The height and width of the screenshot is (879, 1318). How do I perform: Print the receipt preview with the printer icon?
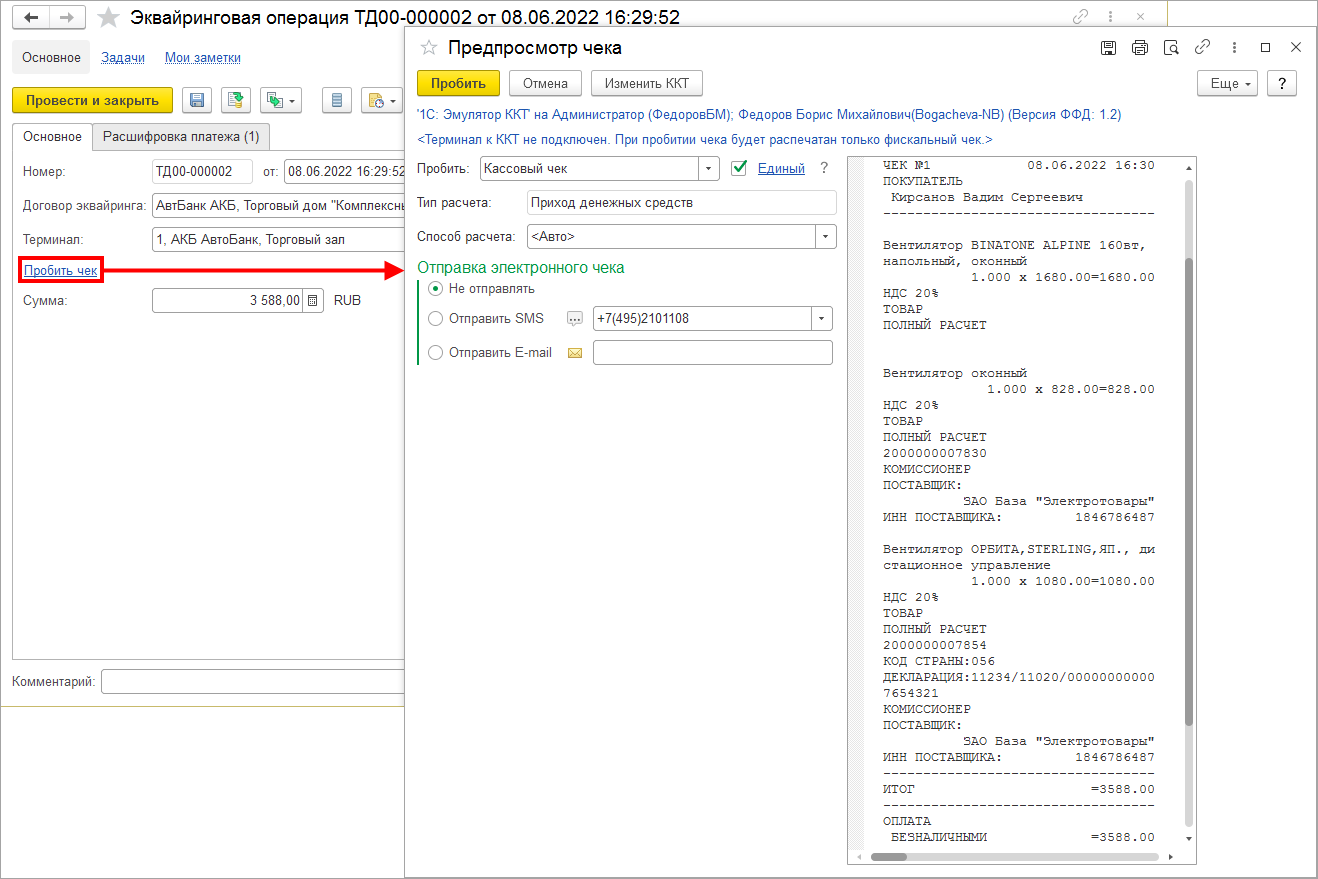tap(1140, 47)
